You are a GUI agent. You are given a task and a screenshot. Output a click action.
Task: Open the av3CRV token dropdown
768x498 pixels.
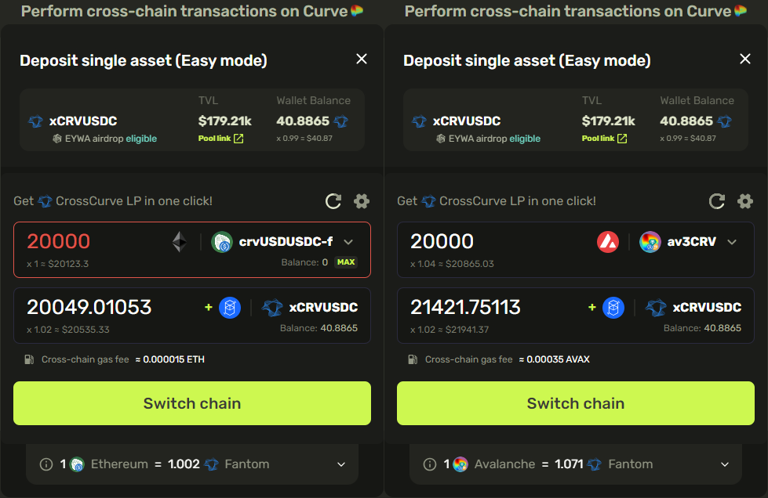(732, 242)
